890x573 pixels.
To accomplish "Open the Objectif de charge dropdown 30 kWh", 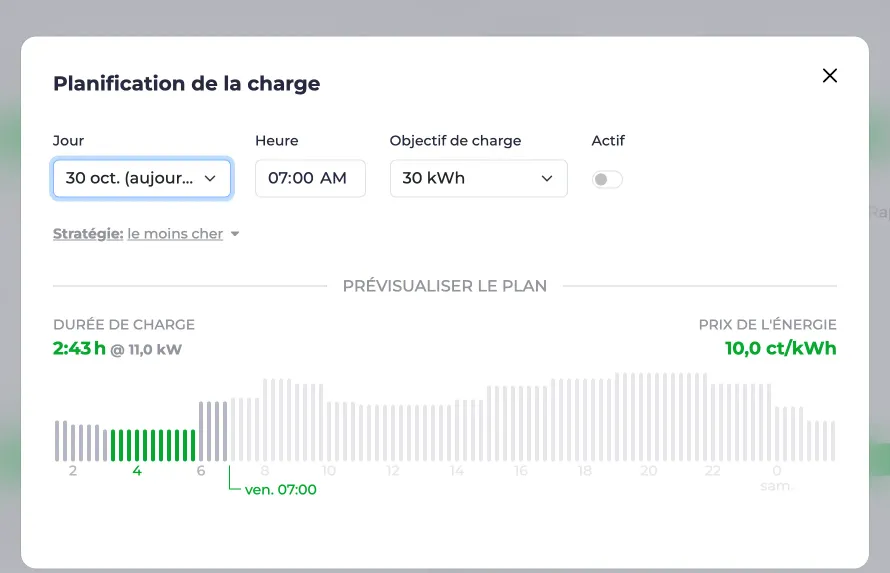I will [x=478, y=178].
